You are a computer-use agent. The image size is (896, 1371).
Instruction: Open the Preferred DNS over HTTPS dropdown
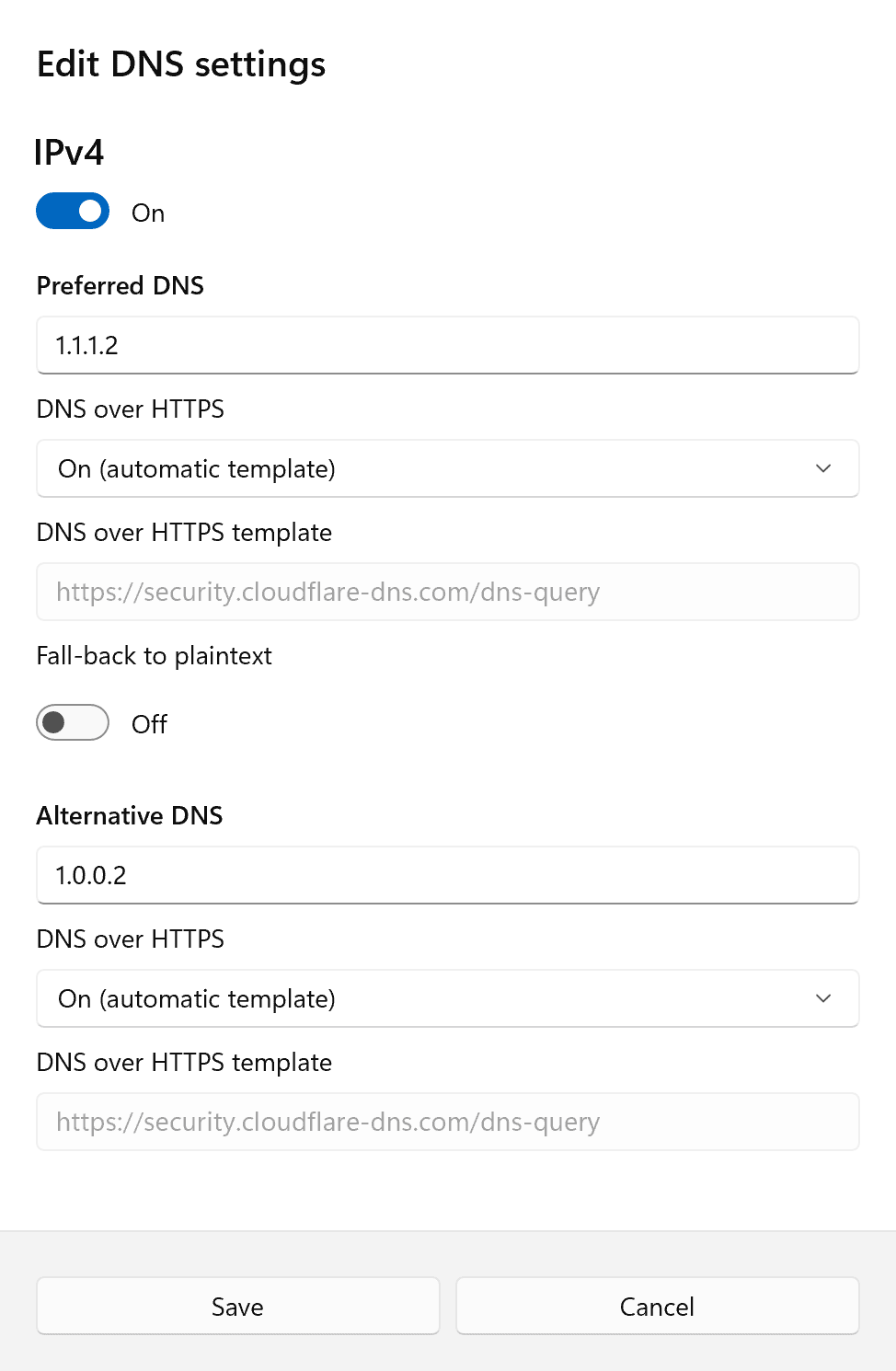[447, 469]
